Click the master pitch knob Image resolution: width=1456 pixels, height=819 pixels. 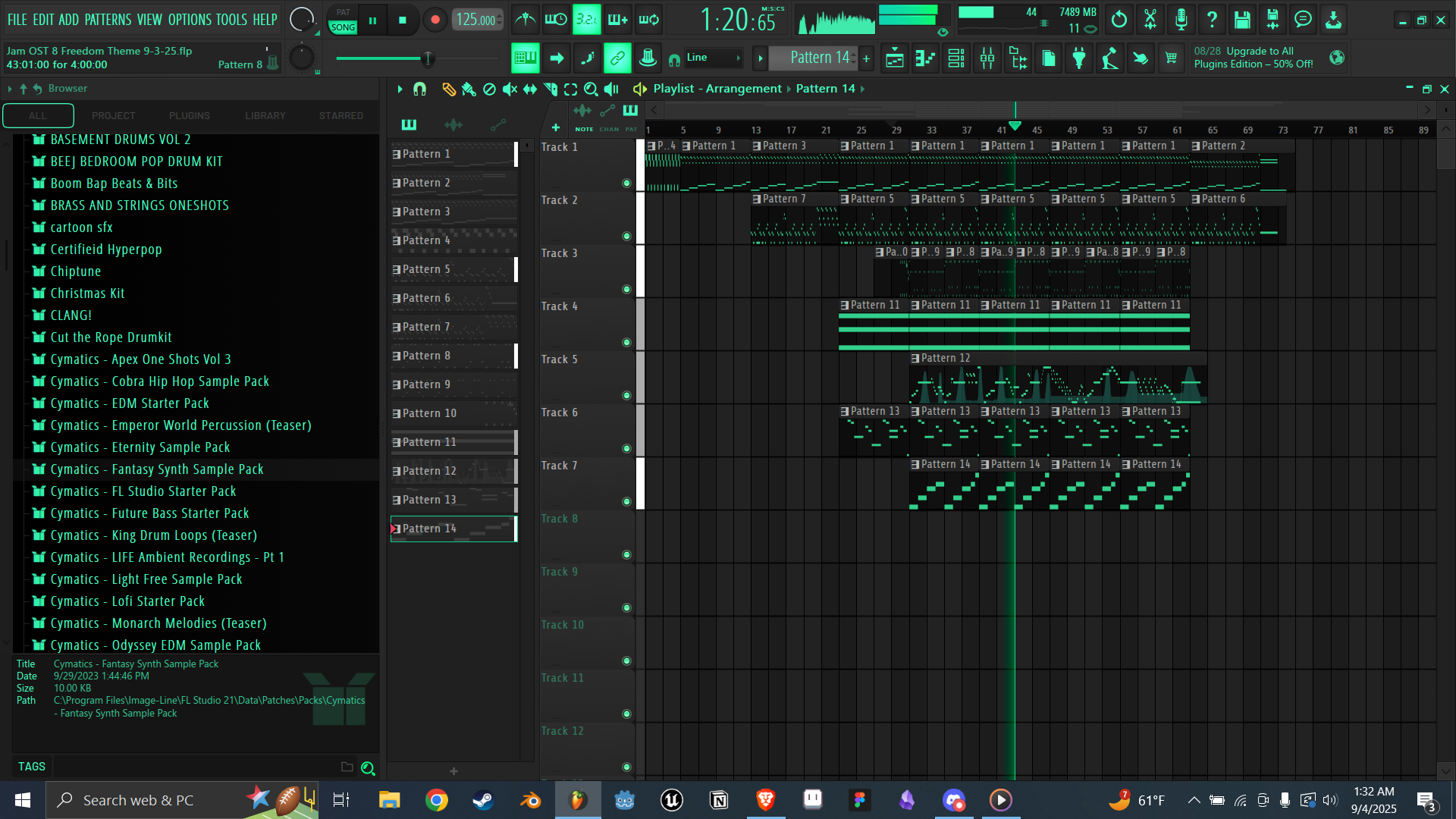[302, 58]
